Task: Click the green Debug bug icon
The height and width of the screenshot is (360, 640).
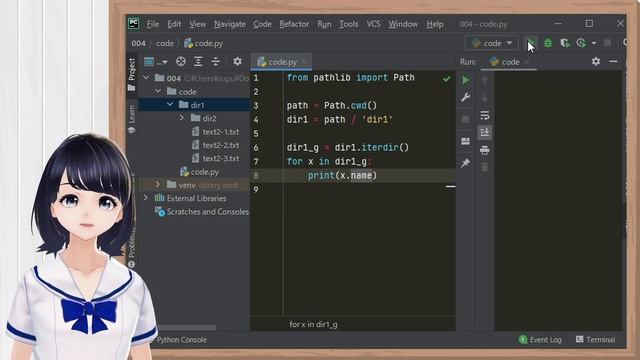Action: pyautogui.click(x=548, y=43)
